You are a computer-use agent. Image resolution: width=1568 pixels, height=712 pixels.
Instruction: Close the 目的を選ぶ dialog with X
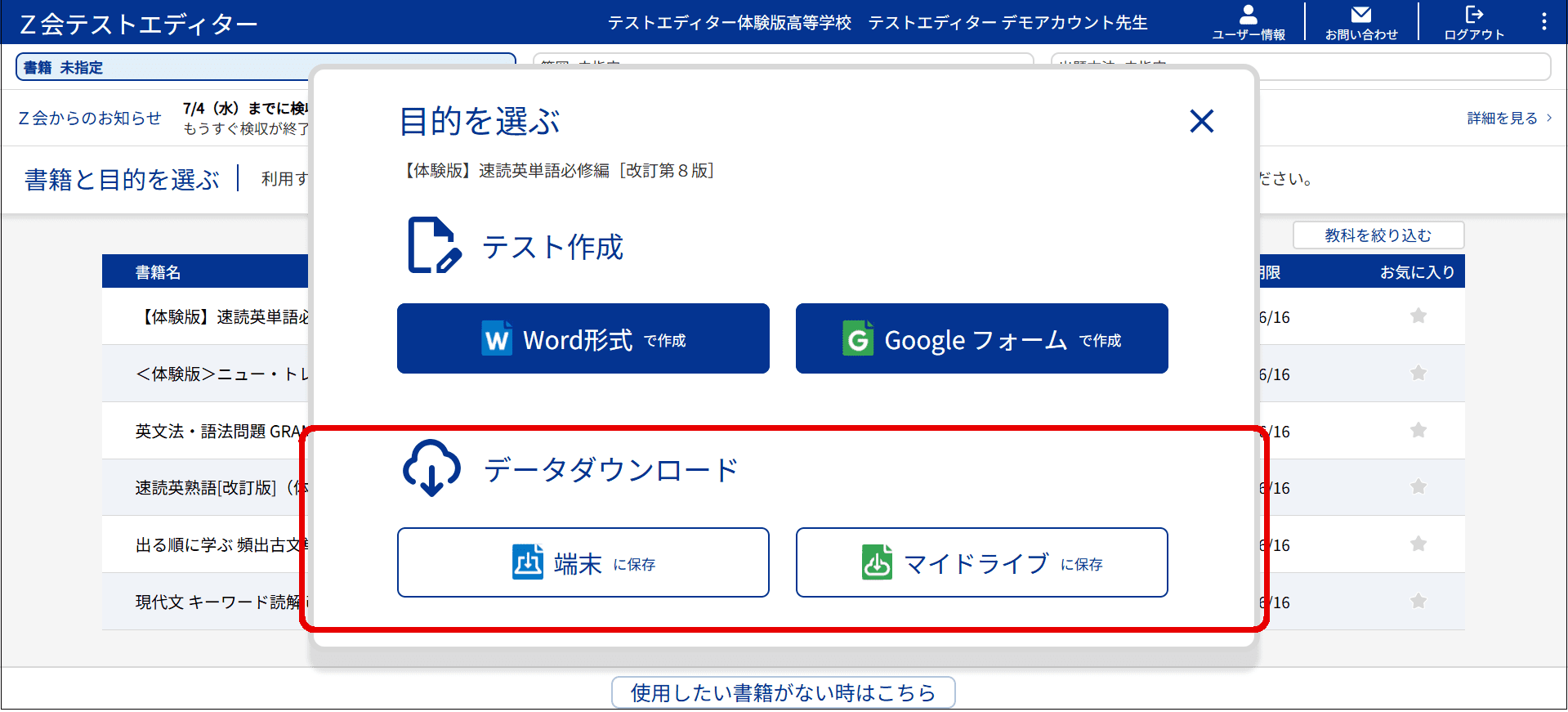[1201, 121]
